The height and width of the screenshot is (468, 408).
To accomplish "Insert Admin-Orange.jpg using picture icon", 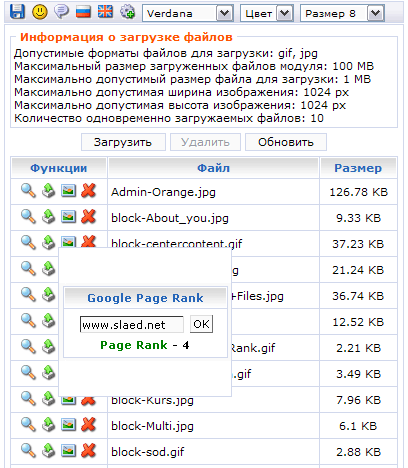I will click(68, 191).
